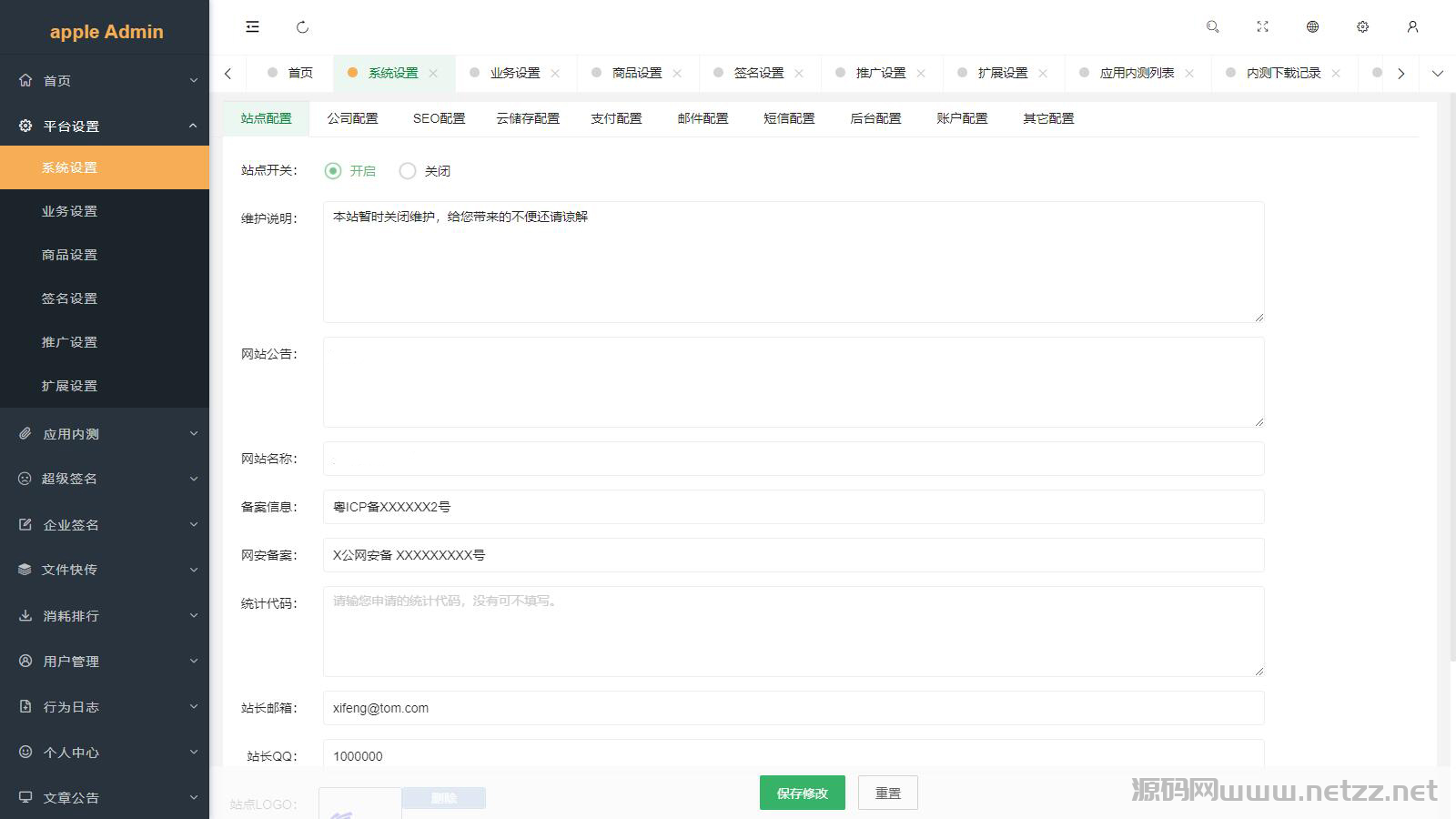
Task: Click into the 网站公告 text area
Action: click(794, 382)
